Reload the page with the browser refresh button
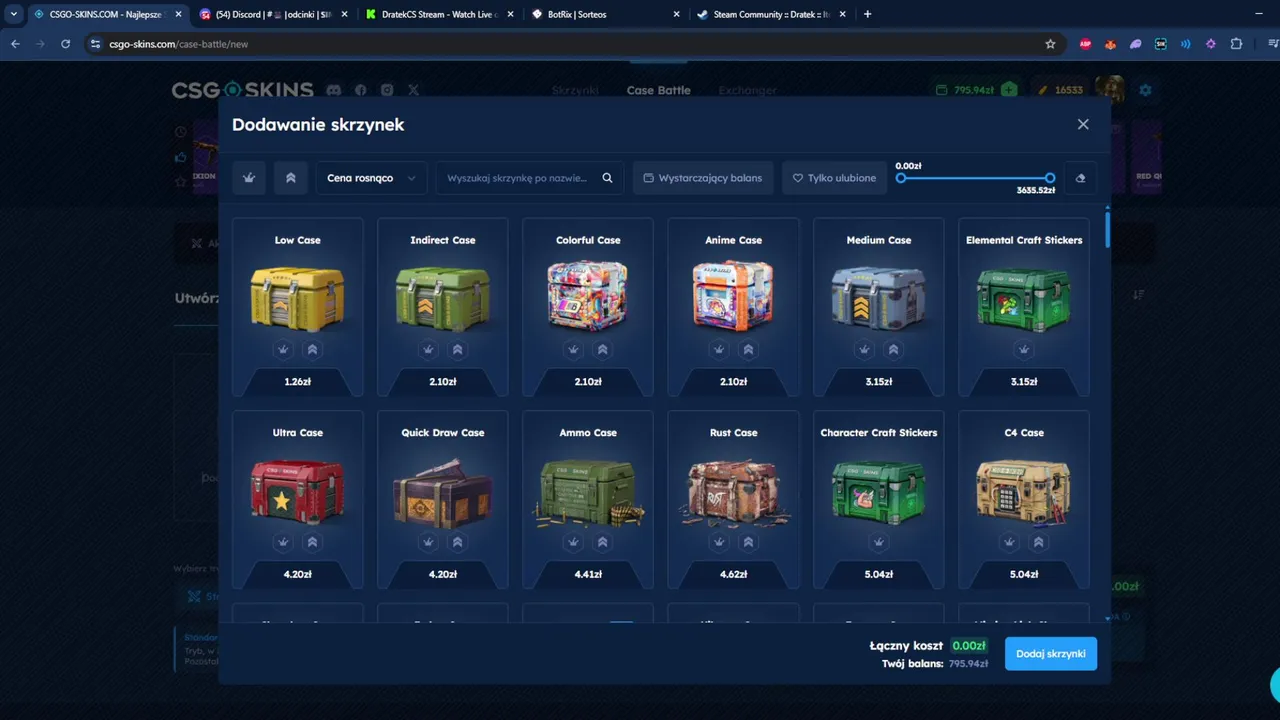The image size is (1280, 720). pyautogui.click(x=66, y=44)
